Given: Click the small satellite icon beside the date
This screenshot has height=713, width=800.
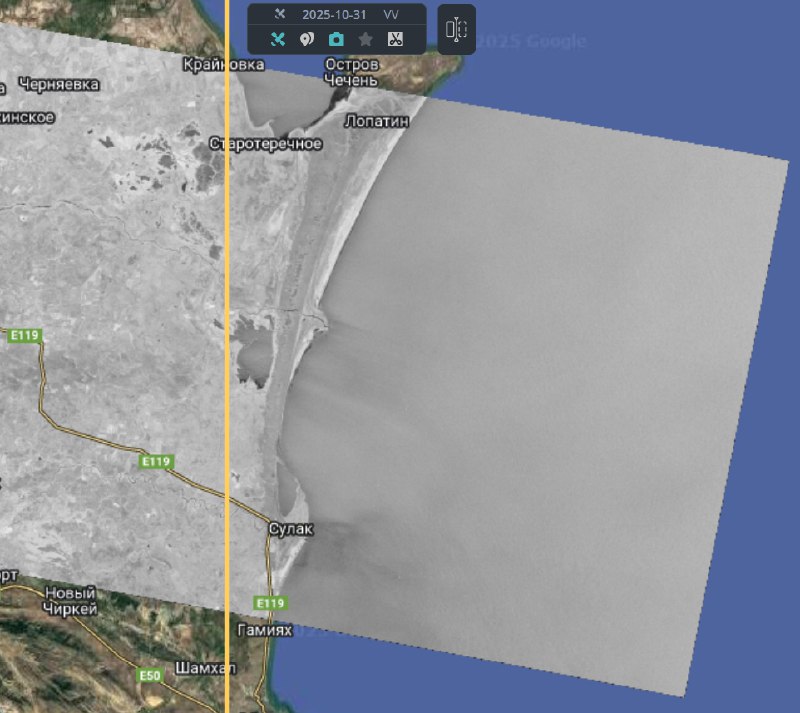Looking at the screenshot, I should click(281, 15).
